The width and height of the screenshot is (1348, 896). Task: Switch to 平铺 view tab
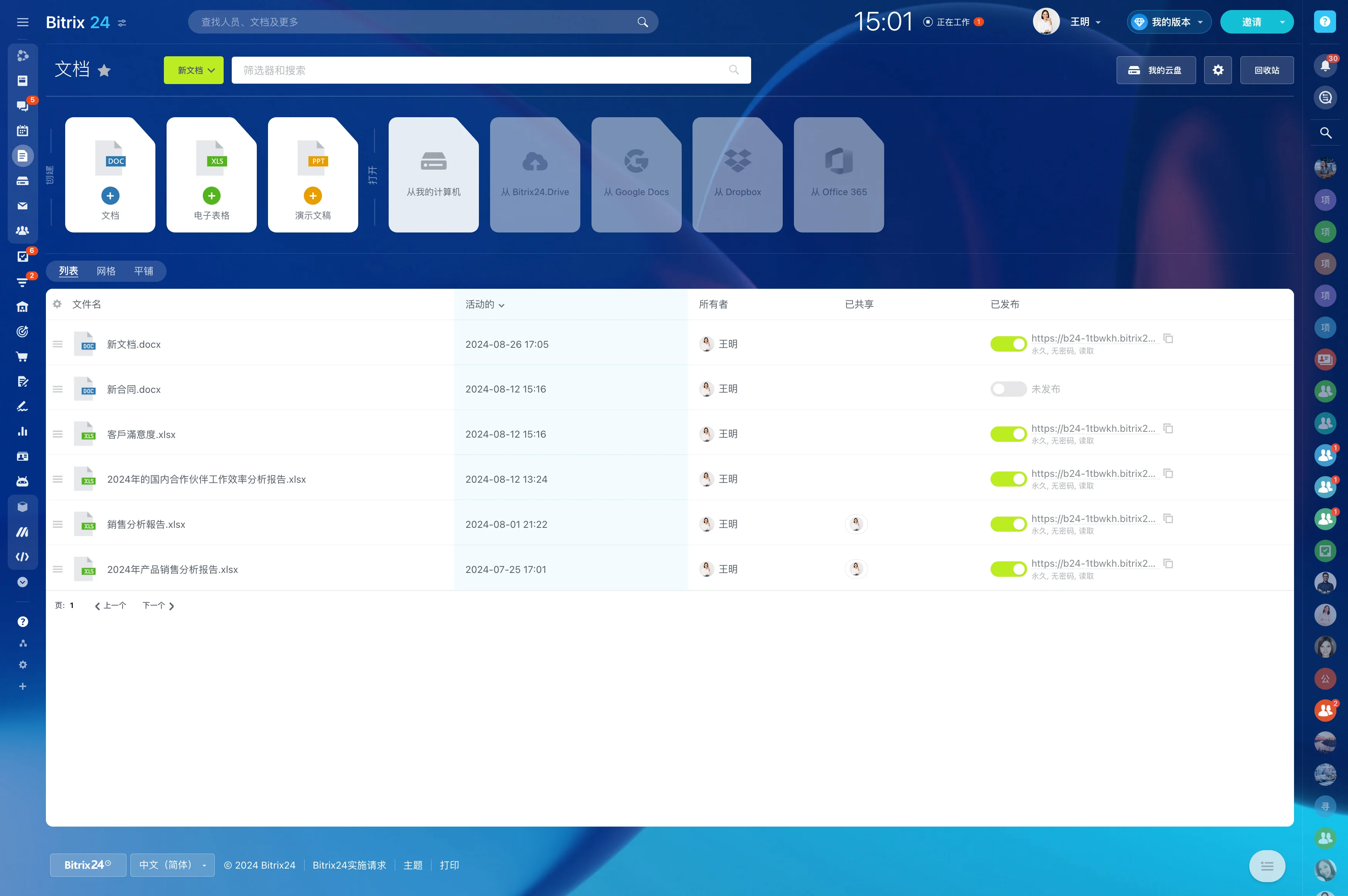click(143, 271)
